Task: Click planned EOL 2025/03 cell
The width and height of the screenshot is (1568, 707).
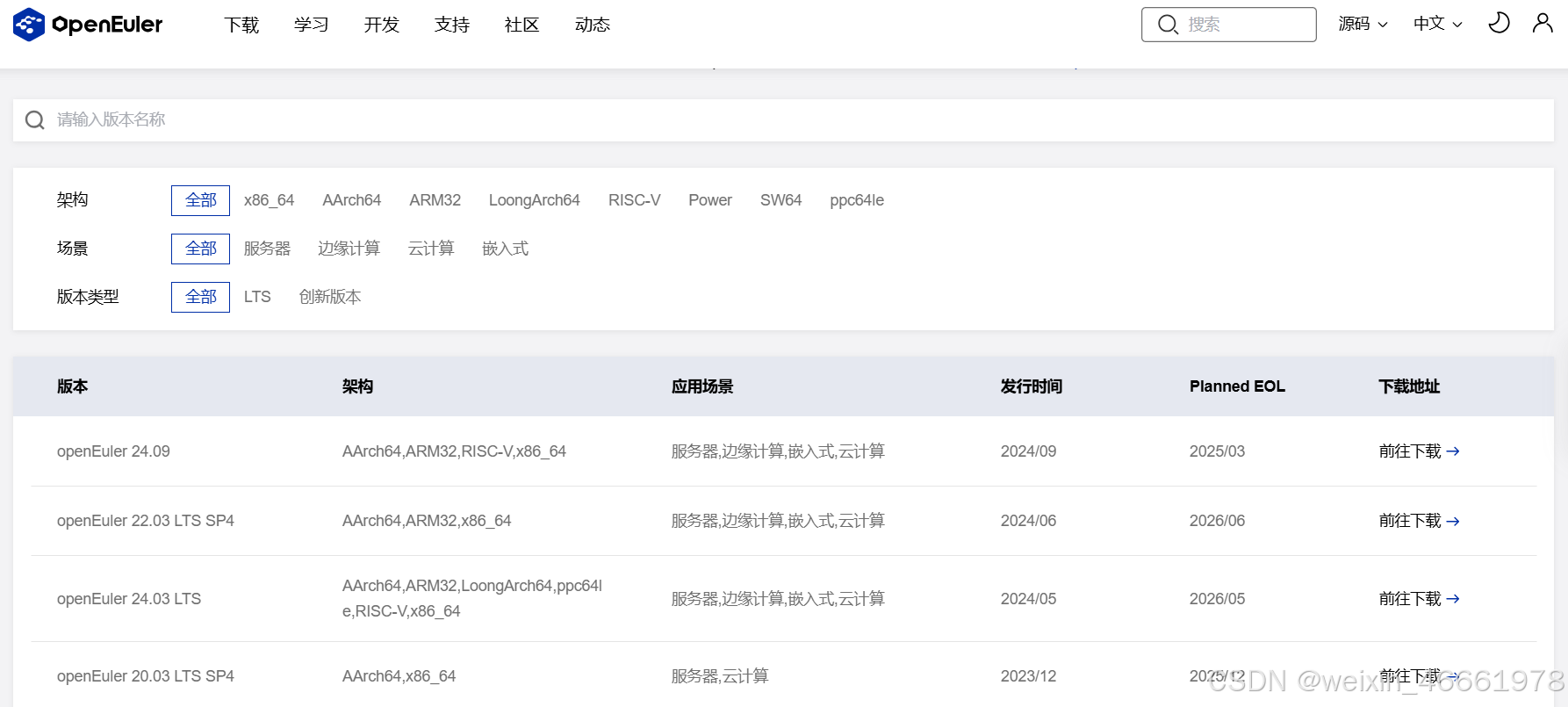Action: pyautogui.click(x=1217, y=451)
